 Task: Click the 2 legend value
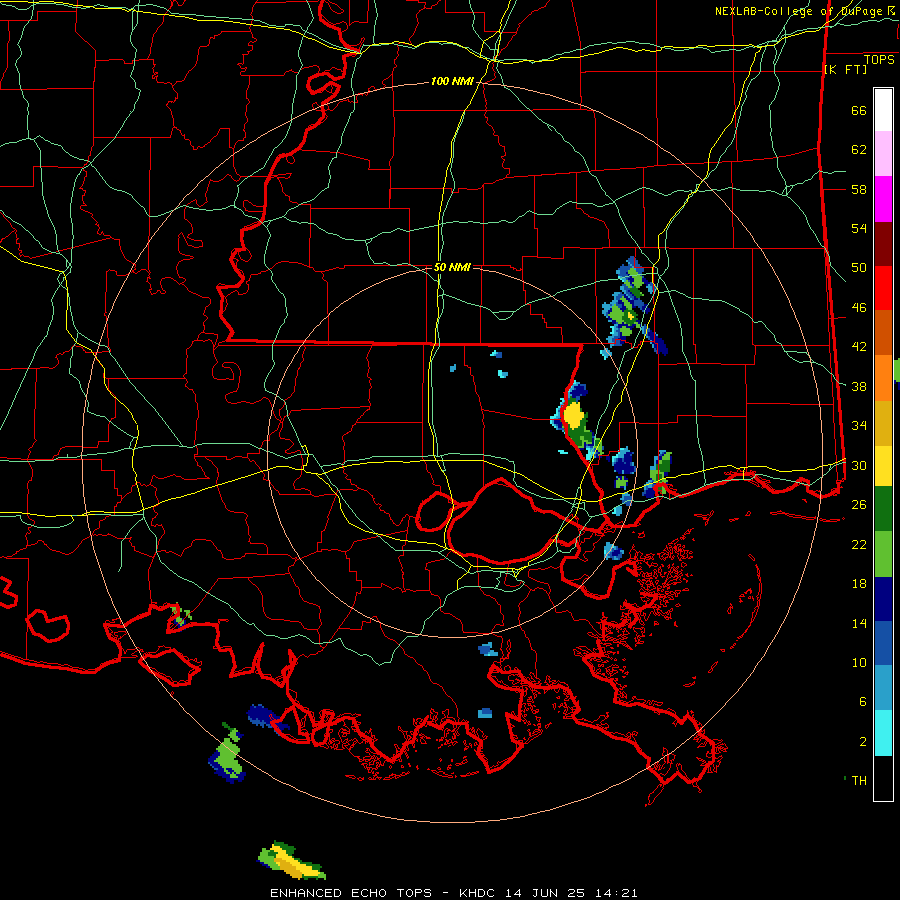862,741
